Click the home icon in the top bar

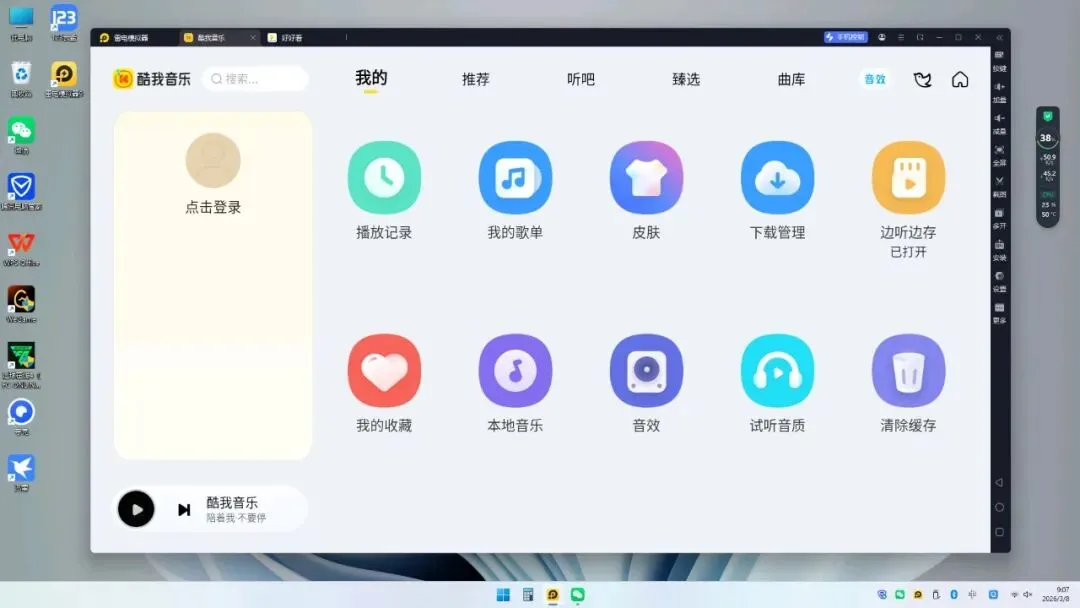(959, 80)
